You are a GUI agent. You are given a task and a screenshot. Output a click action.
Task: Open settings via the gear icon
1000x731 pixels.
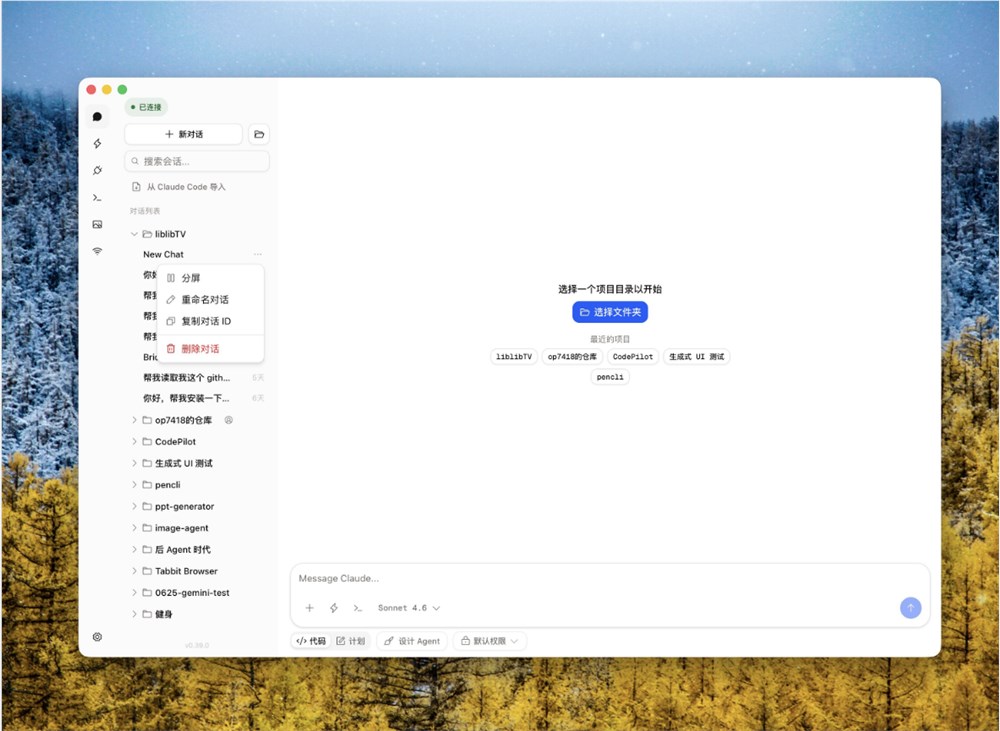pyautogui.click(x=97, y=637)
